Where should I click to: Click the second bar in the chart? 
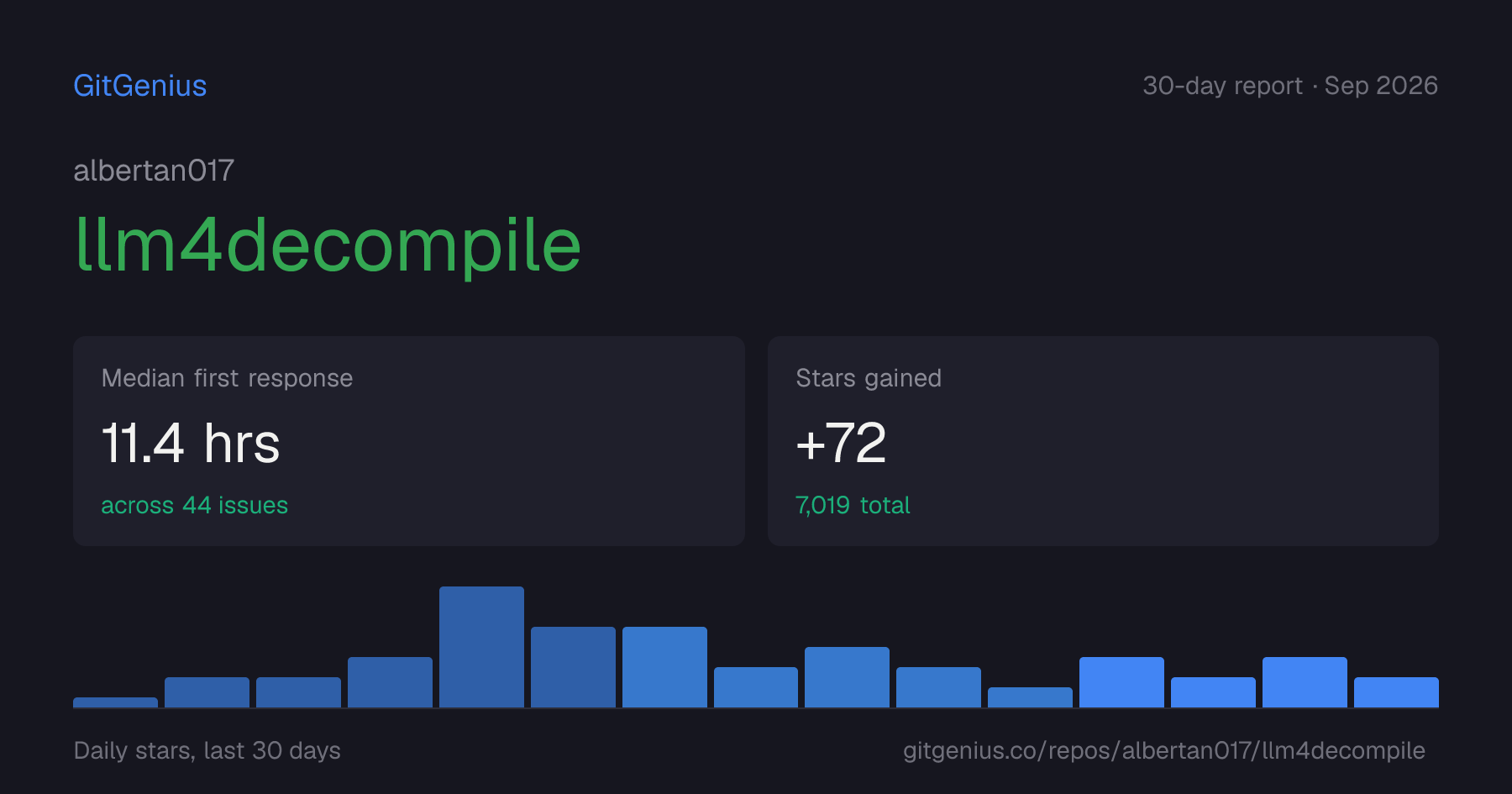207,692
